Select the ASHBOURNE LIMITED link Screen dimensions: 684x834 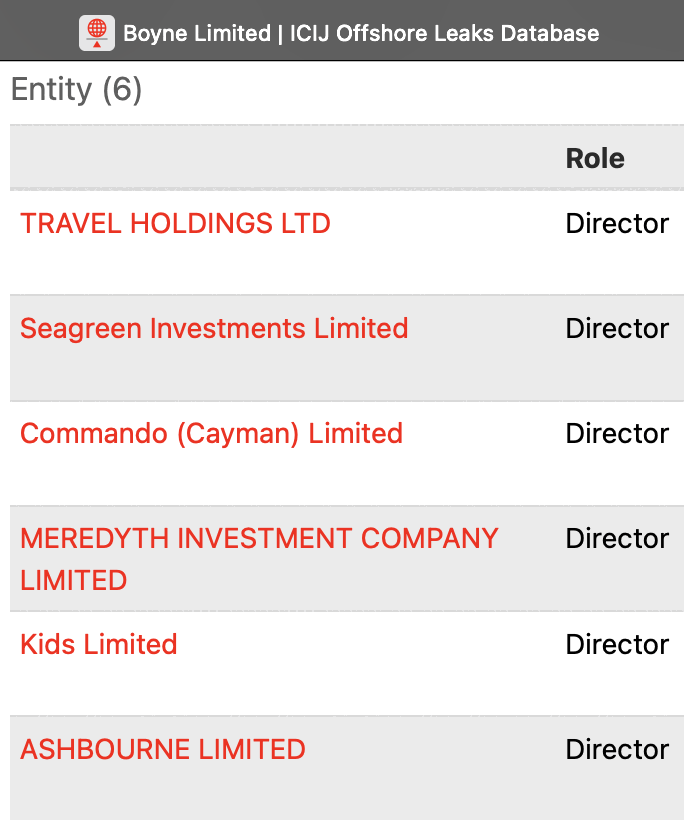coord(163,749)
